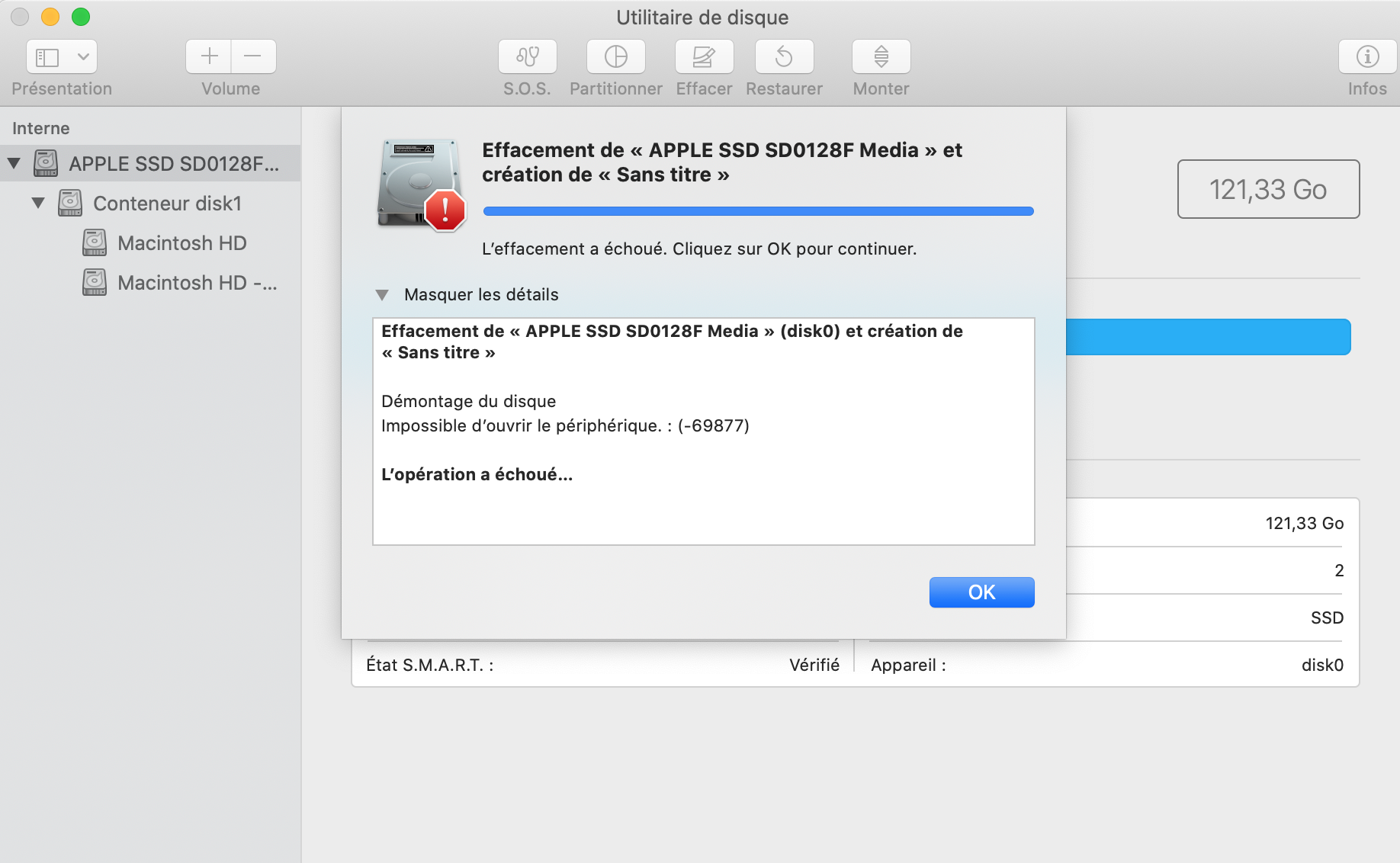
Task: Choose the Restaurer restore tool
Action: 784,56
